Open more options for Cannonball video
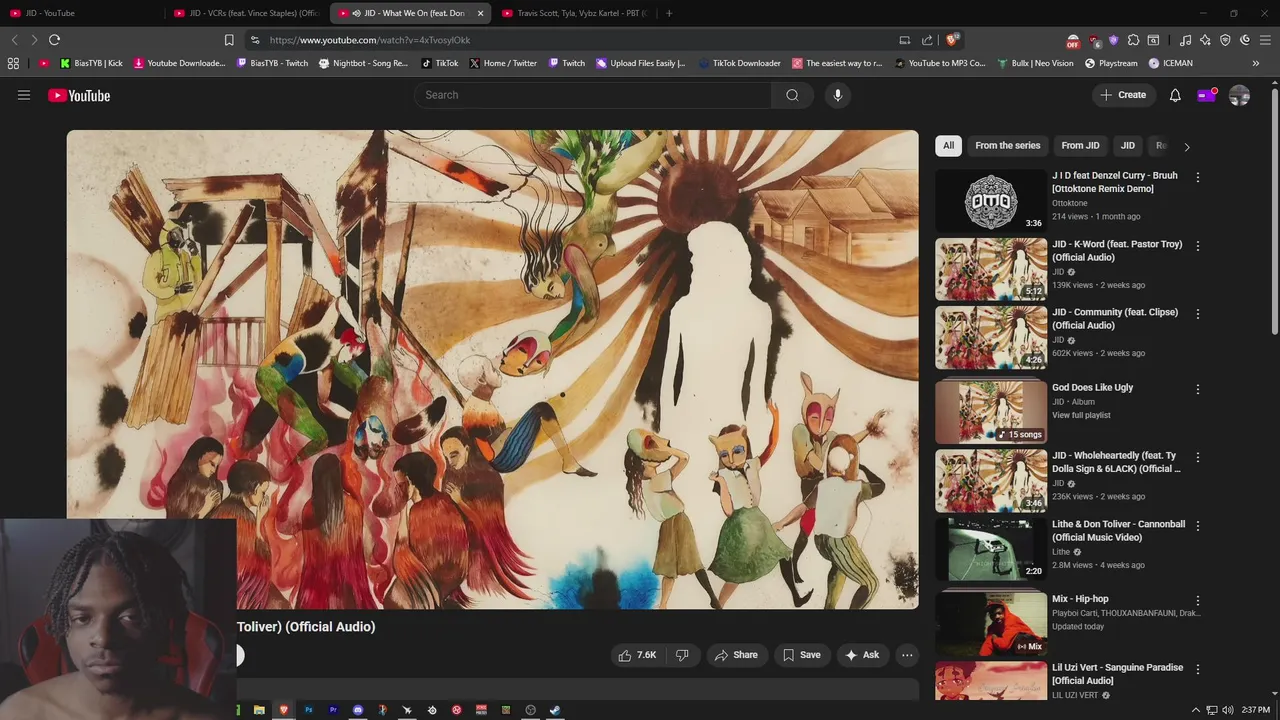 [x=1197, y=526]
